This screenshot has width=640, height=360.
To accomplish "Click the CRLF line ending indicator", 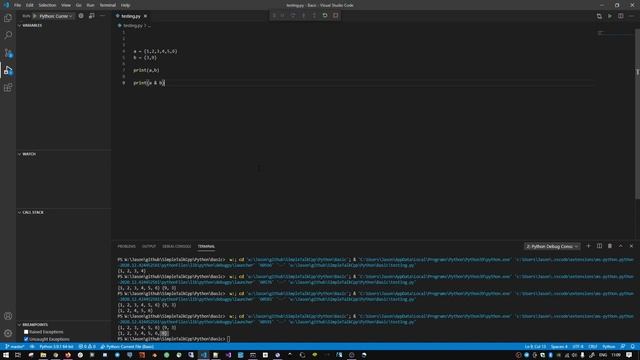I will coord(593,347).
